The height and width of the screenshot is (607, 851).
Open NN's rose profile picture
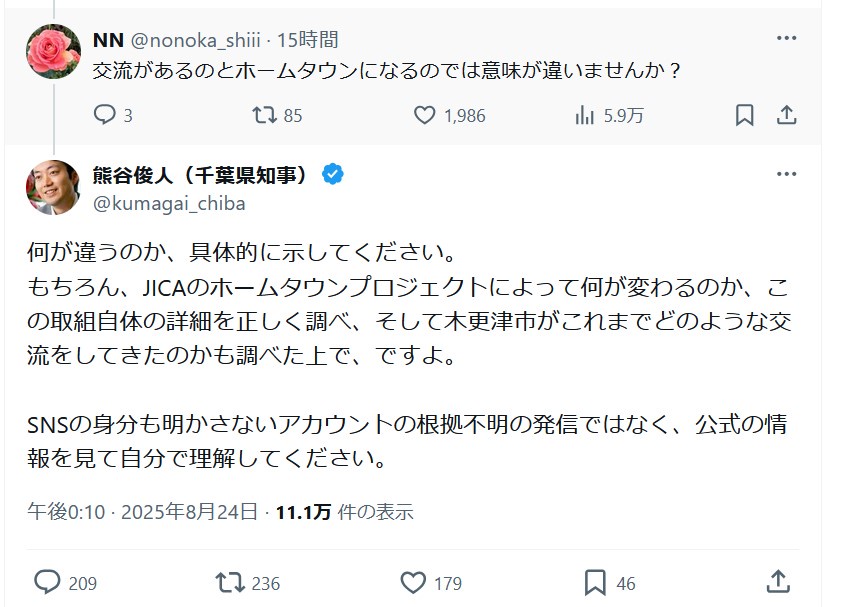(53, 51)
